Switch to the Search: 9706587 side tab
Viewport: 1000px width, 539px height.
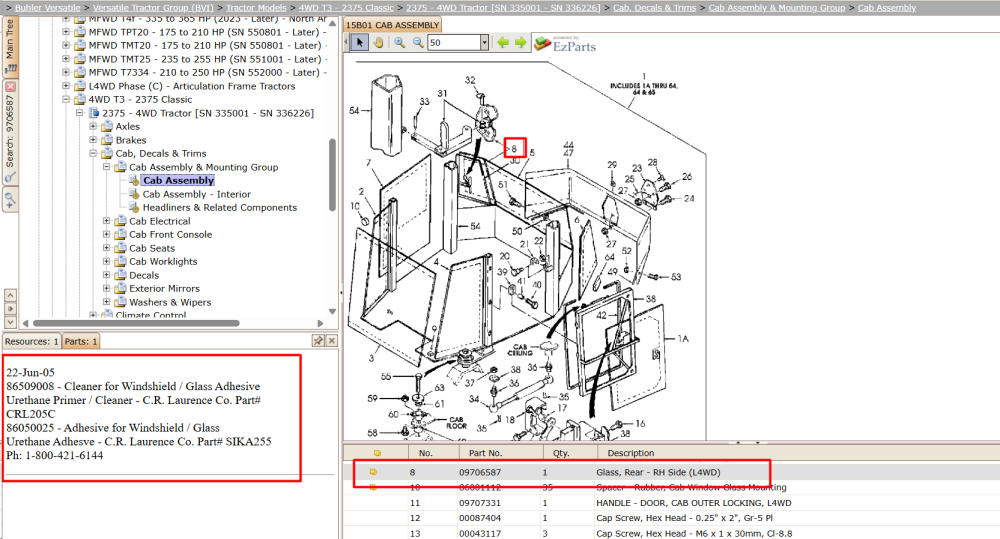pyautogui.click(x=10, y=134)
